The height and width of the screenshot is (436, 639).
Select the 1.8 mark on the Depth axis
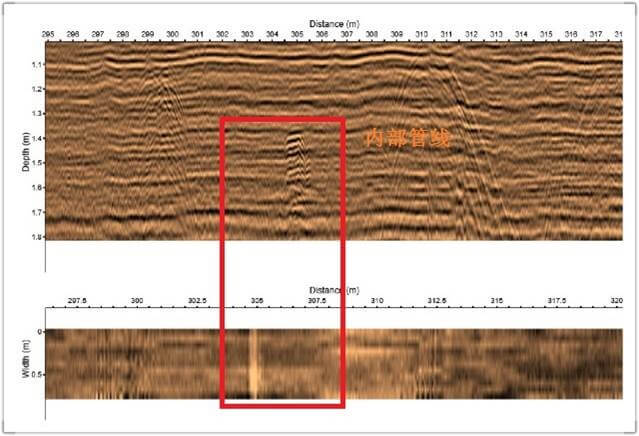[x=36, y=237]
